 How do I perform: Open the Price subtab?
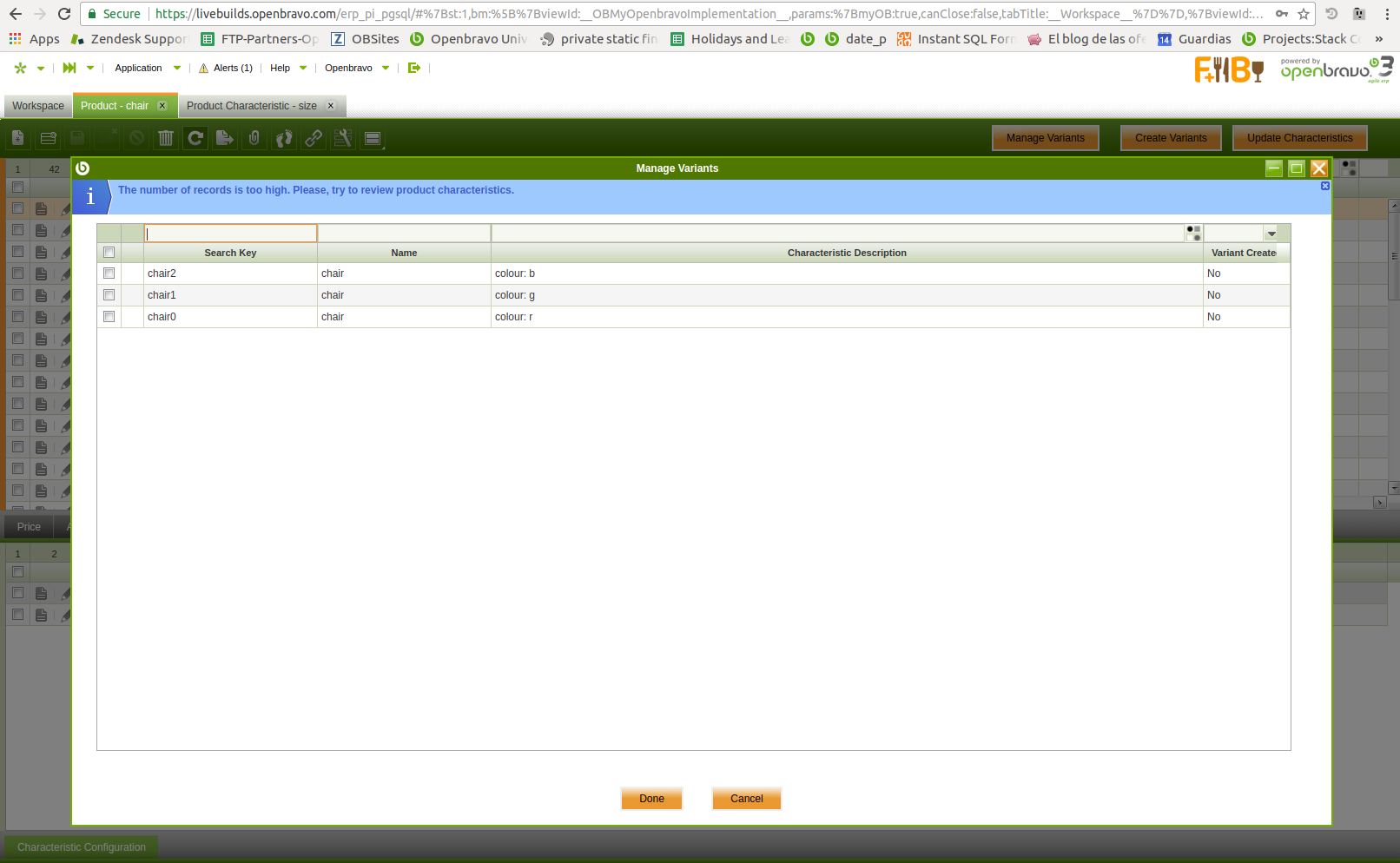[29, 527]
